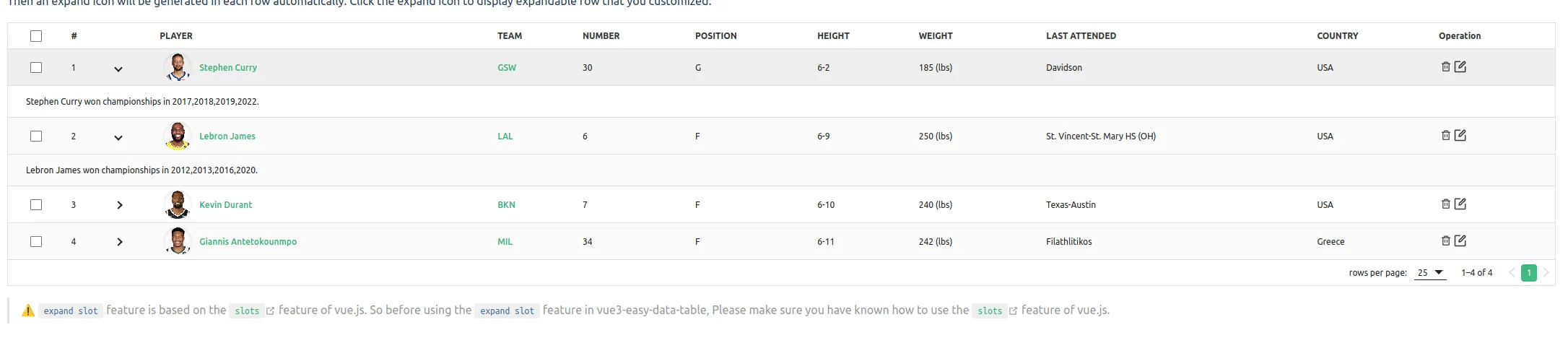Screen dimensions: 1568x343
Task: Collapse the Stephen Curry expanded row
Action: (118, 69)
